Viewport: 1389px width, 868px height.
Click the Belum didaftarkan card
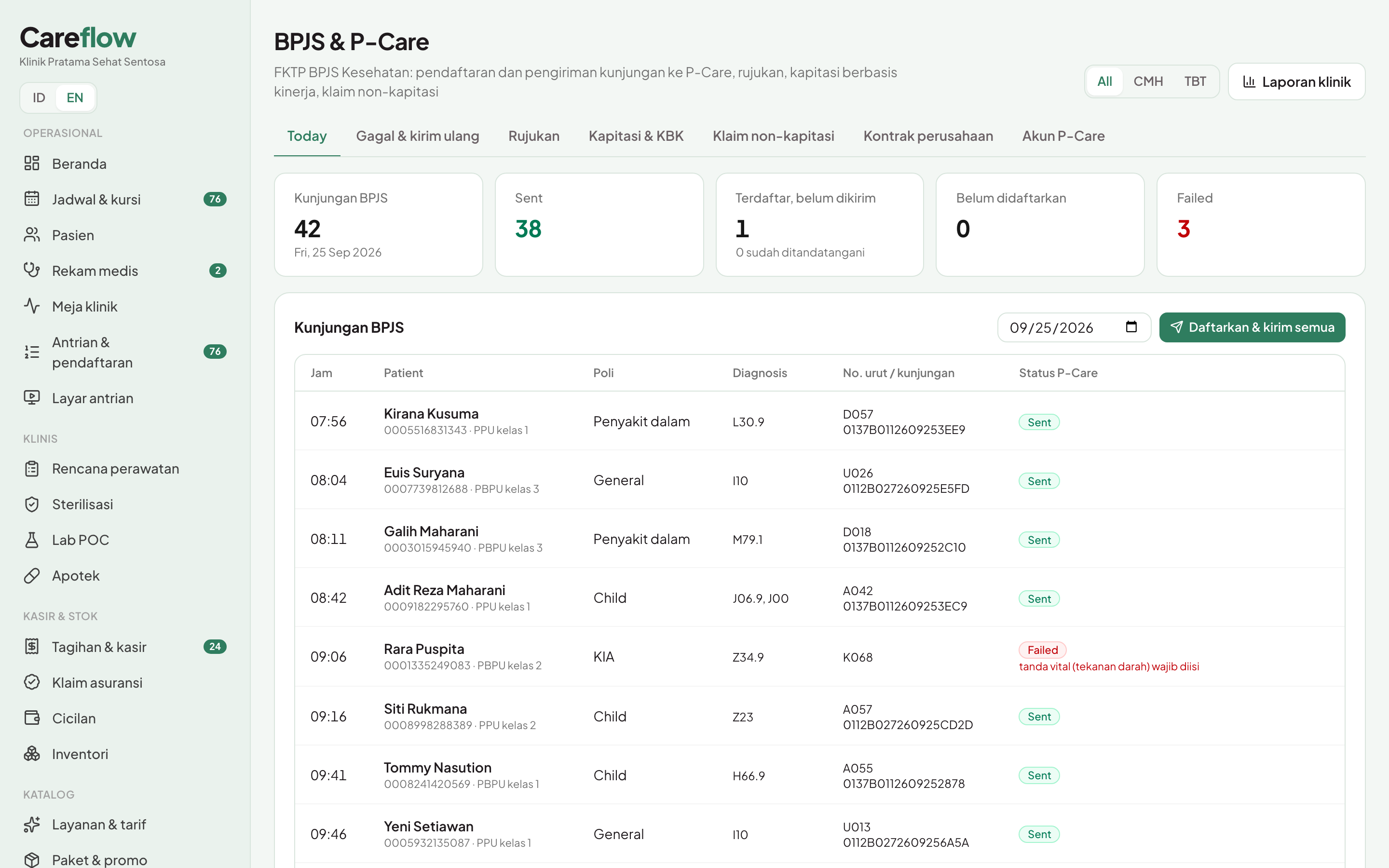1040,224
